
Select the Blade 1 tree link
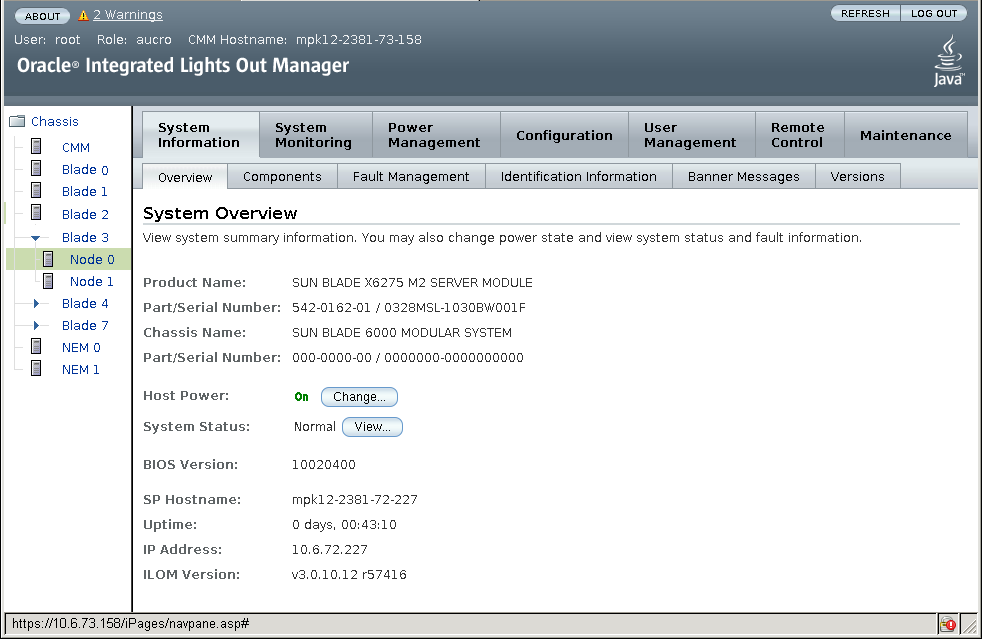tap(85, 192)
